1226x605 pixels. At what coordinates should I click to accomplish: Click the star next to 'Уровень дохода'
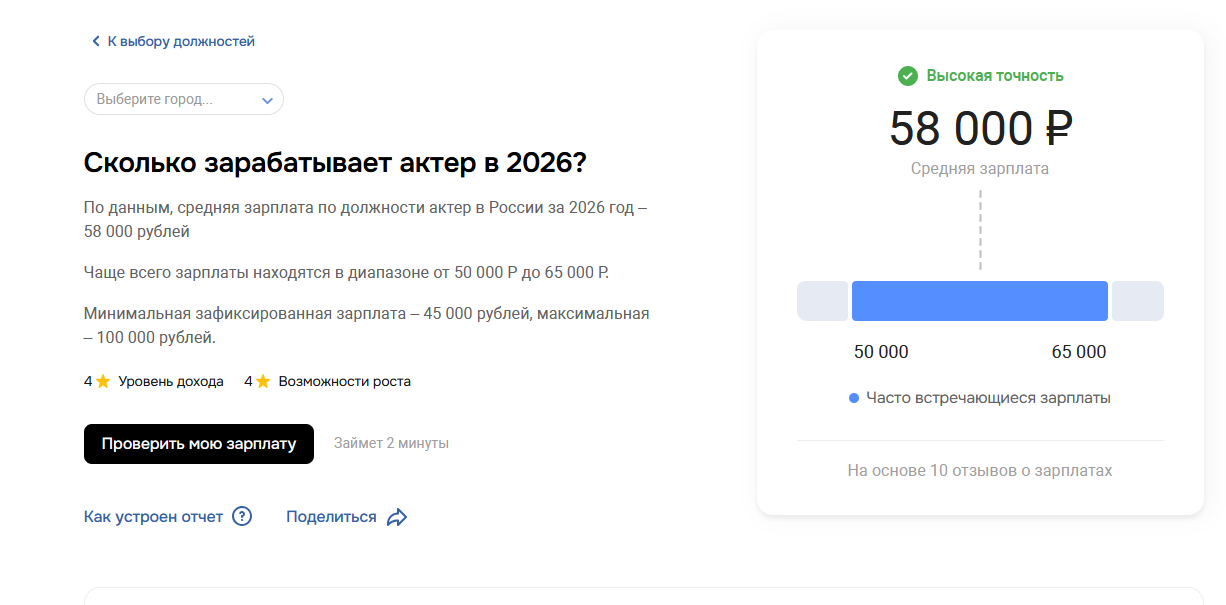coord(103,381)
